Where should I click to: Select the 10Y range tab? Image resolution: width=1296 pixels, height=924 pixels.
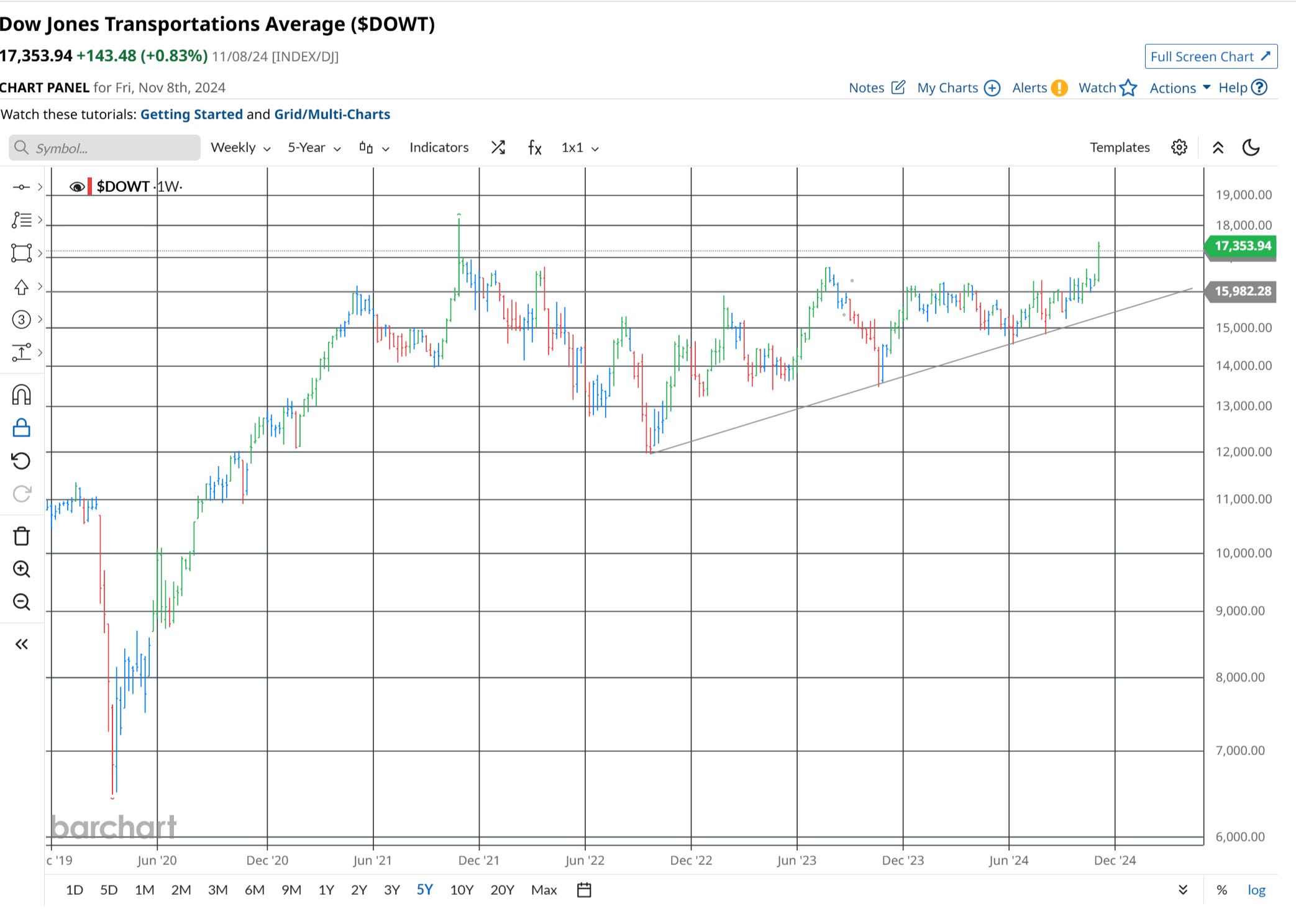tap(462, 890)
